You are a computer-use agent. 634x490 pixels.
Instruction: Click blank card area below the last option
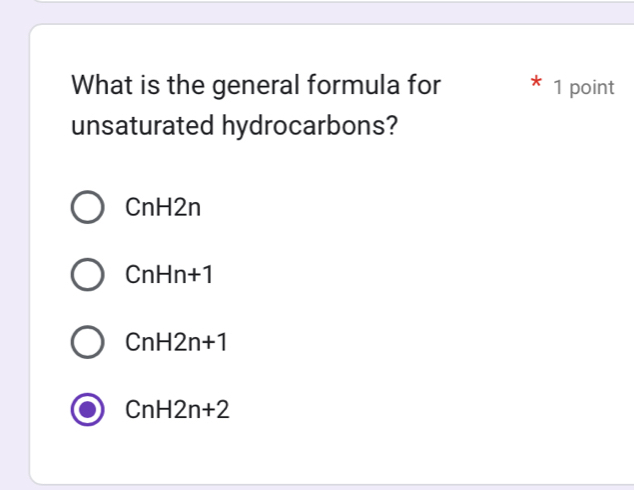(330, 455)
